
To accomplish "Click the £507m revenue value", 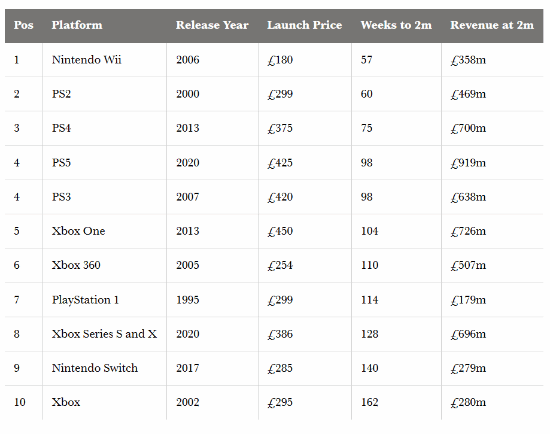I will coord(468,265).
